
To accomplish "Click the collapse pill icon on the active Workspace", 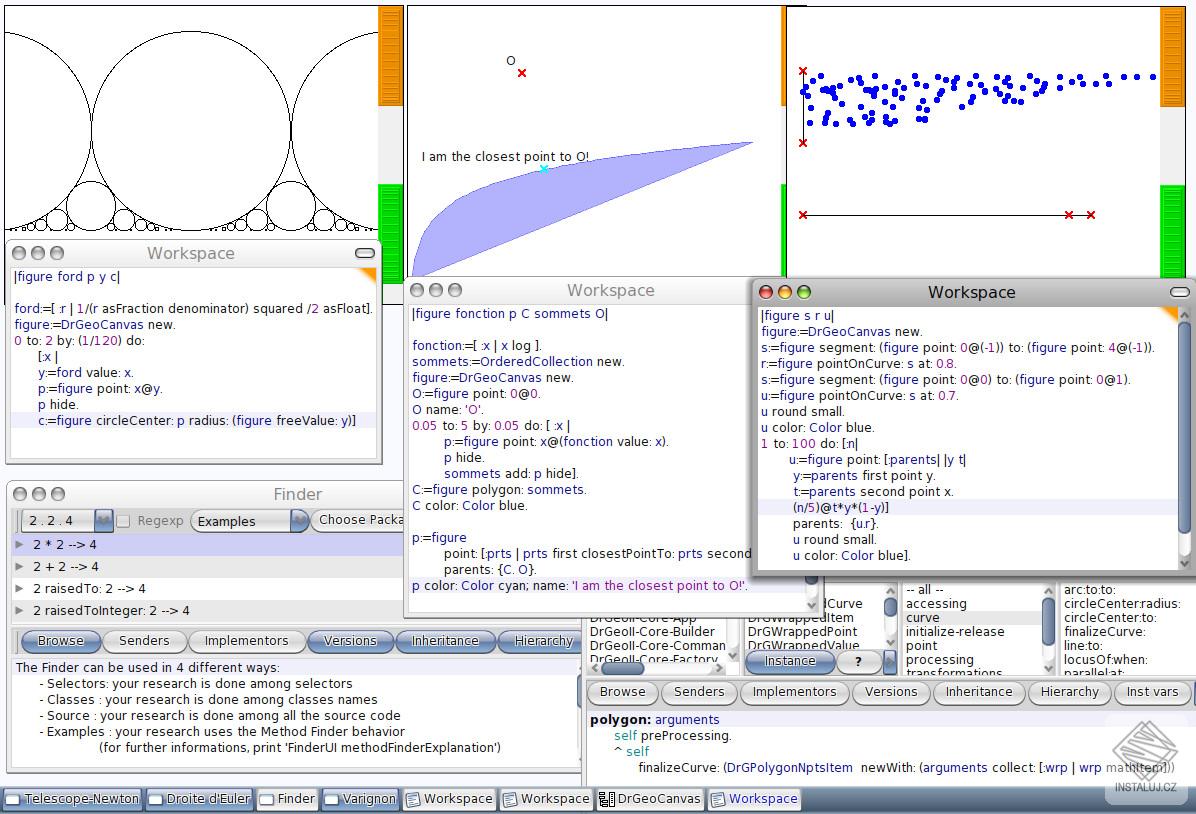I will [x=1180, y=292].
